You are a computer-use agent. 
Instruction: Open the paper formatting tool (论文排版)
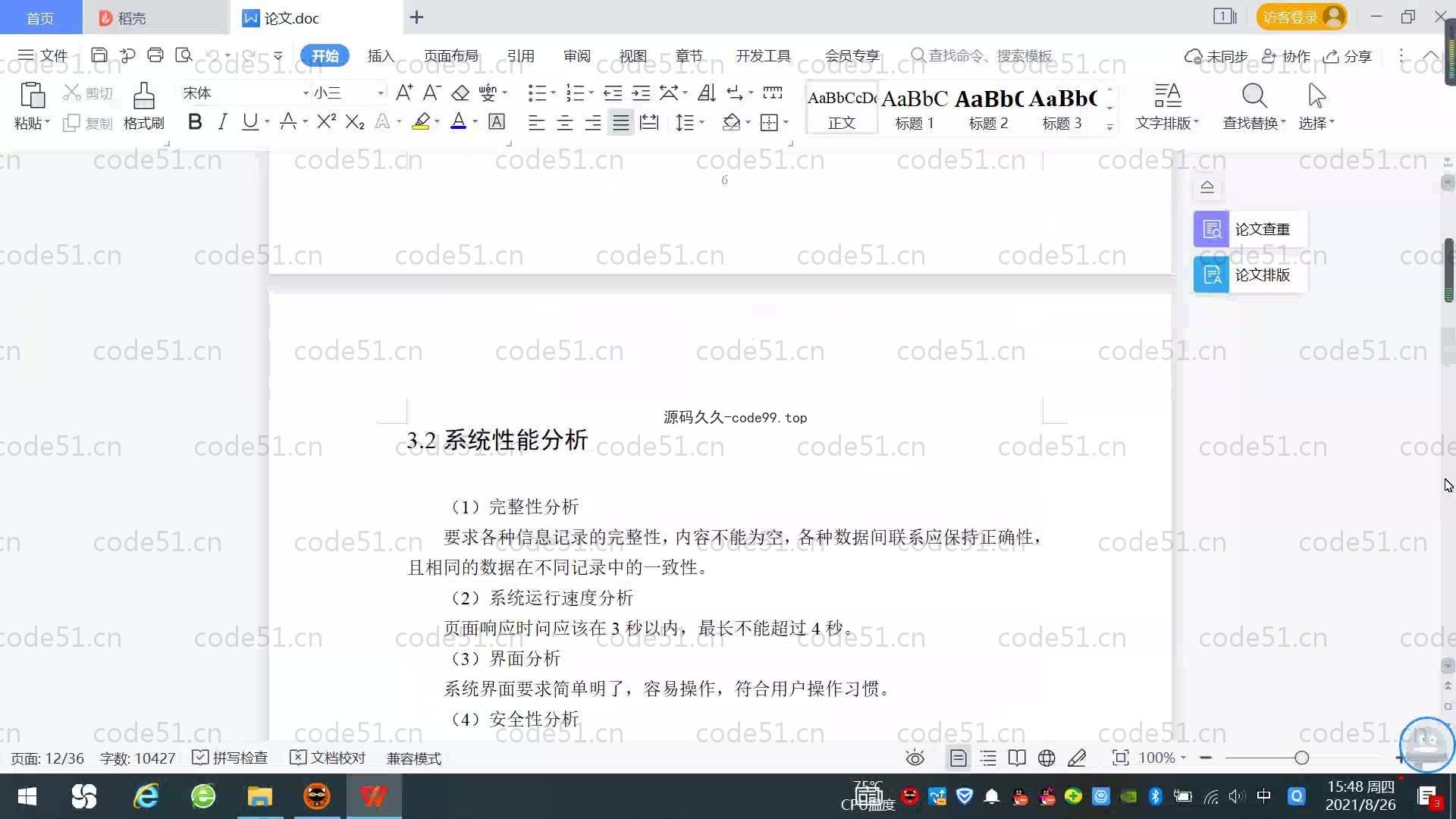1250,275
